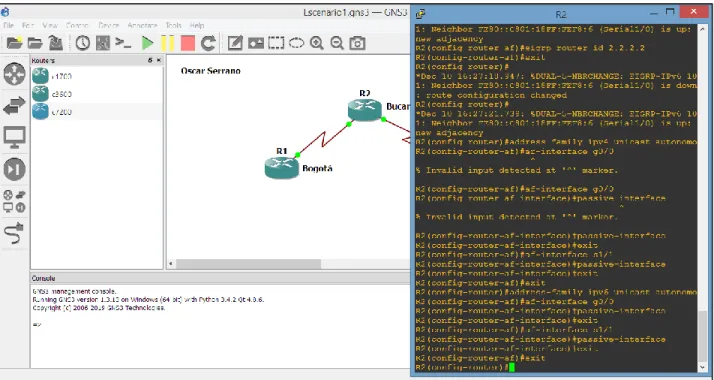Open the View menu
The width and height of the screenshot is (714, 380).
click(x=50, y=25)
